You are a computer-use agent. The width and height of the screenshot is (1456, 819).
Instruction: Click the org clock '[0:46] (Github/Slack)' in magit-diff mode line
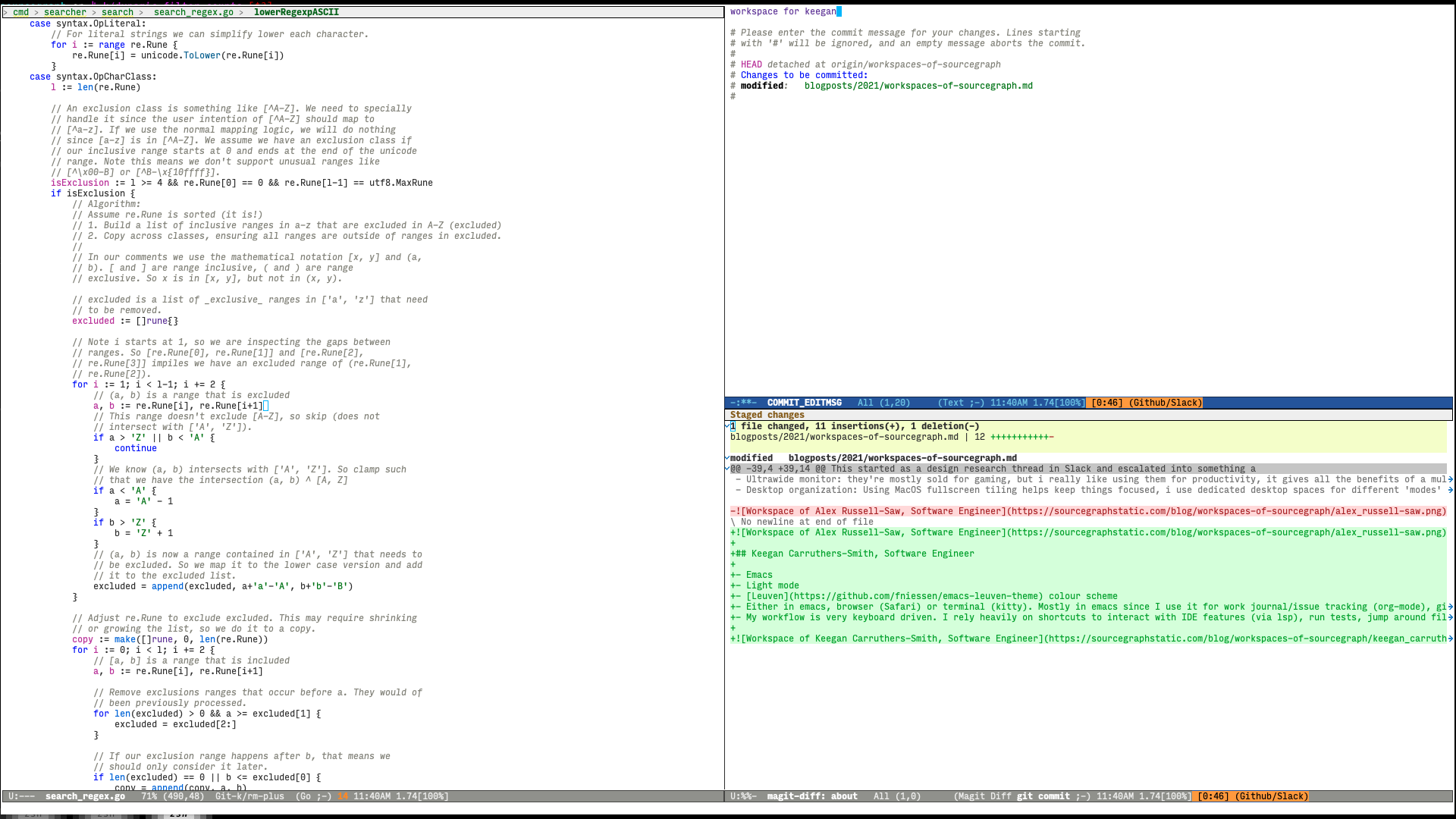1253,796
